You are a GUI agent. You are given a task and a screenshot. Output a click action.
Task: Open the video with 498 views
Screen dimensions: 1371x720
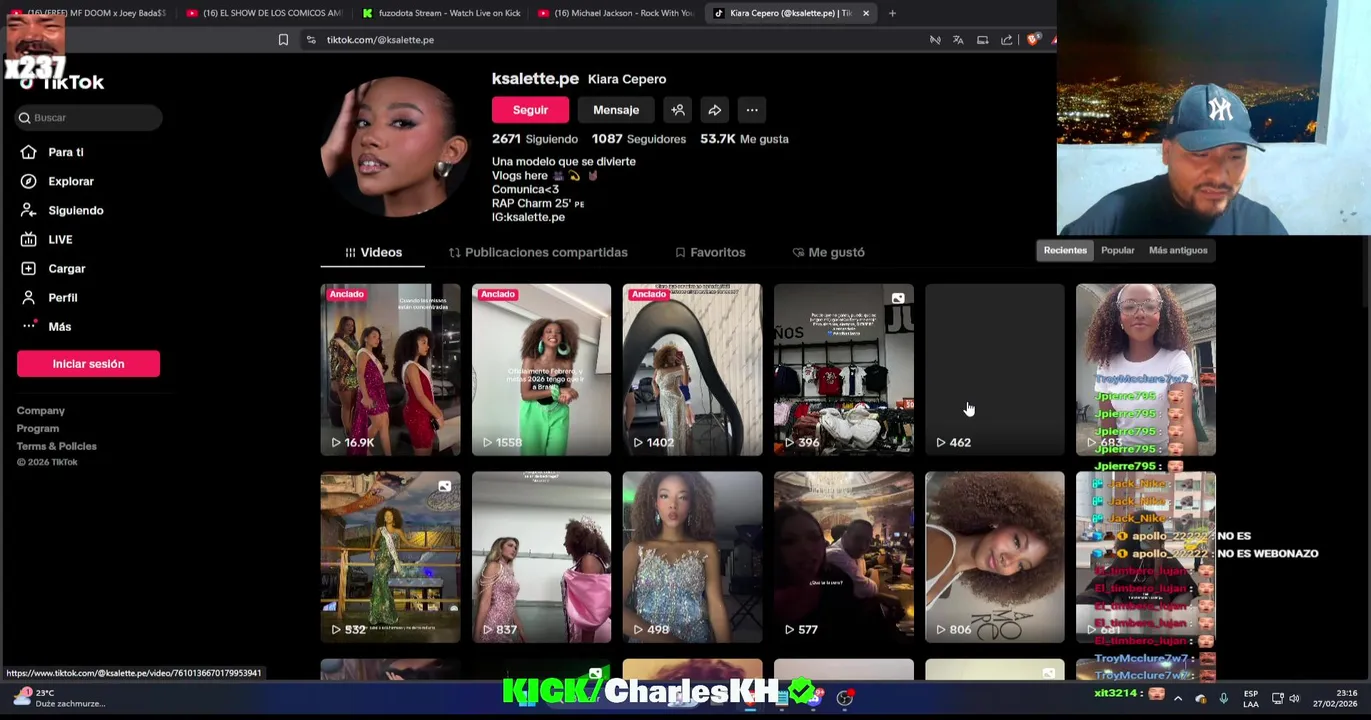(x=692, y=557)
